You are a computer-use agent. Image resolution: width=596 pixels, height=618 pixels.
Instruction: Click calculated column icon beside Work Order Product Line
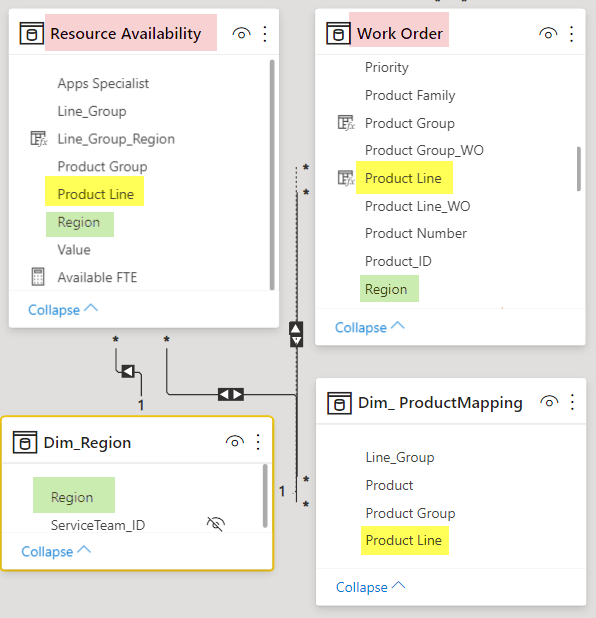[346, 178]
